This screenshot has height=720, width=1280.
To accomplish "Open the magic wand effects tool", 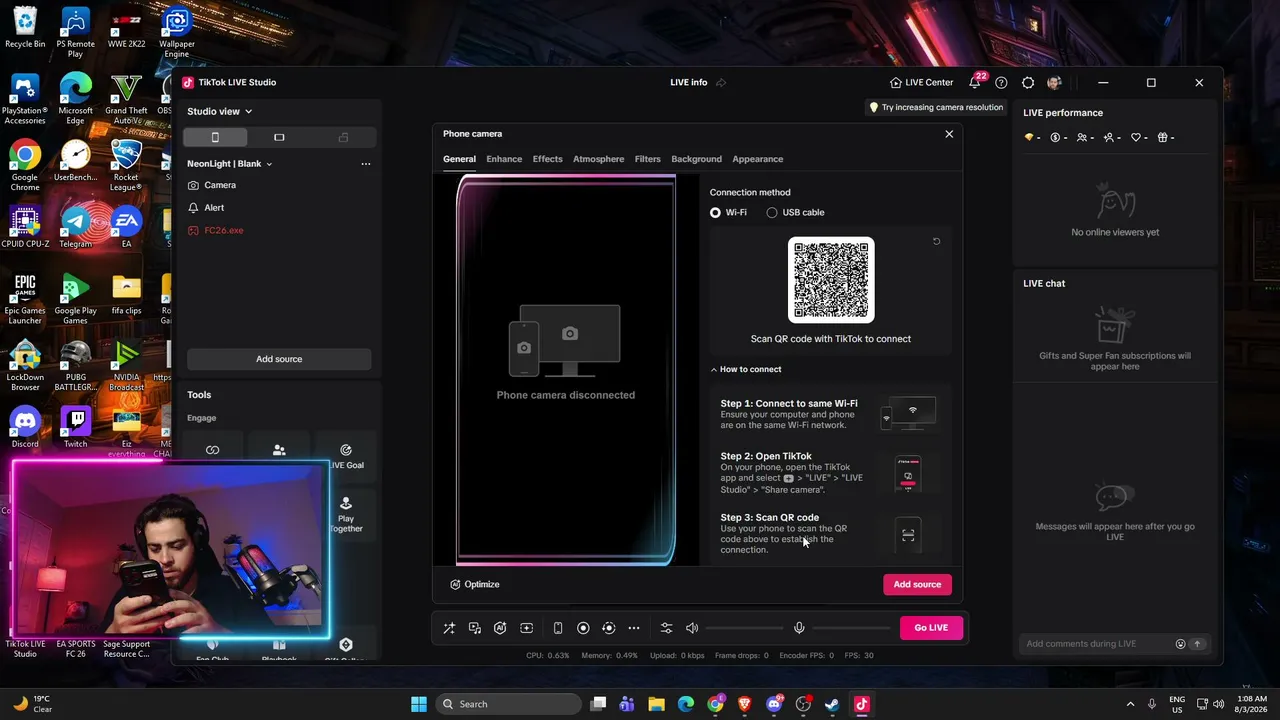I will pyautogui.click(x=449, y=628).
